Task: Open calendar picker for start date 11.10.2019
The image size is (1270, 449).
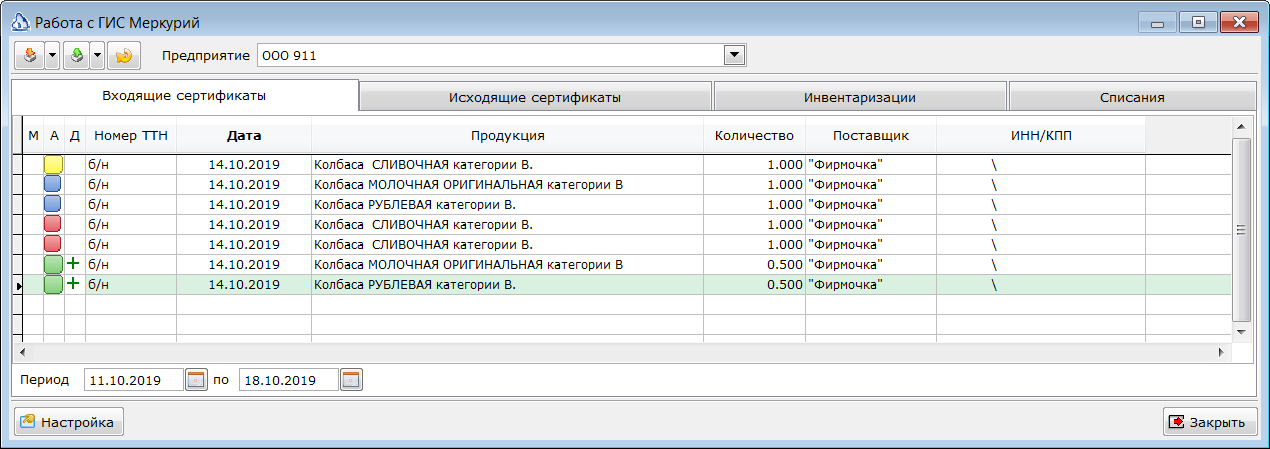Action: coord(196,380)
